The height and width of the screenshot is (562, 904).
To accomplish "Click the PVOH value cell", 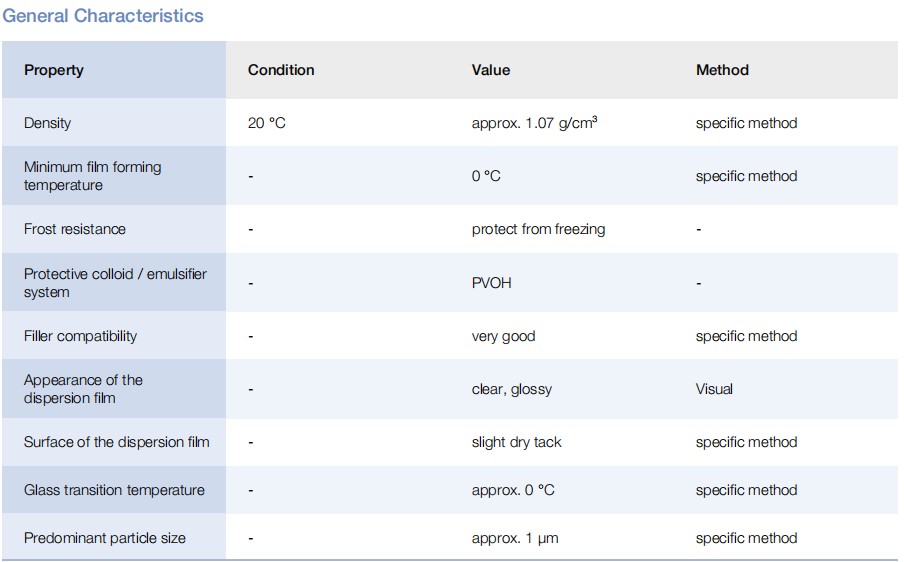I will [x=491, y=283].
